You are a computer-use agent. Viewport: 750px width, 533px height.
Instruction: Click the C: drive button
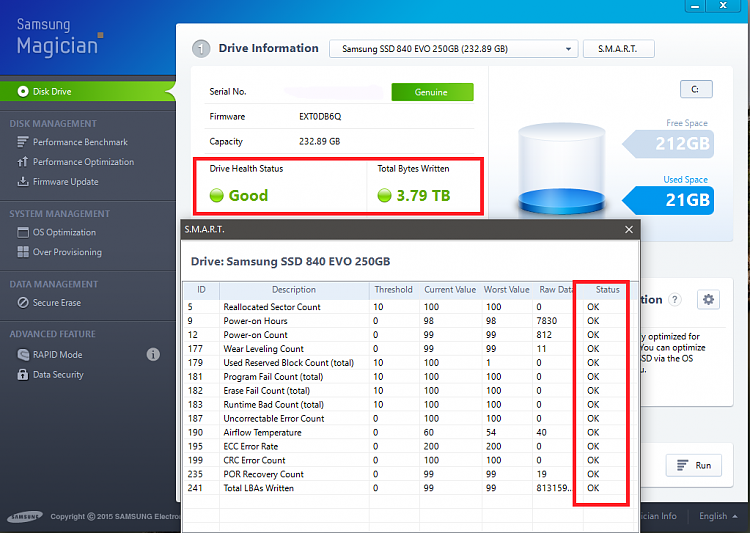click(696, 89)
